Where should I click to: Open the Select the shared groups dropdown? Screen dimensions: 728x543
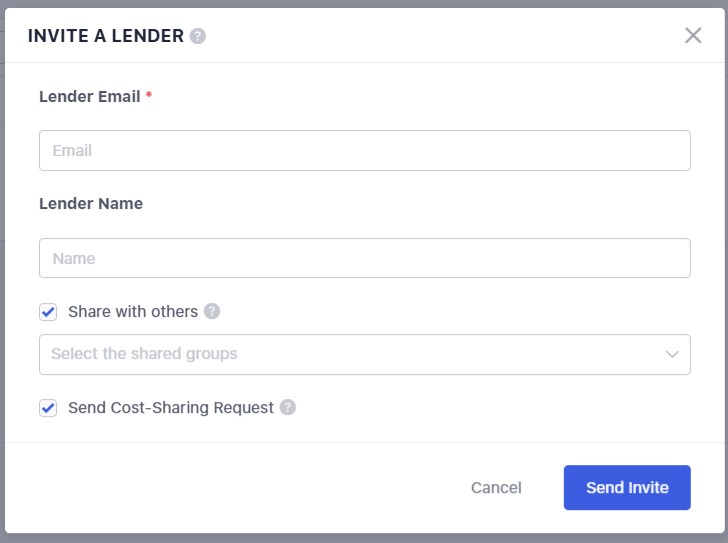[350, 354]
